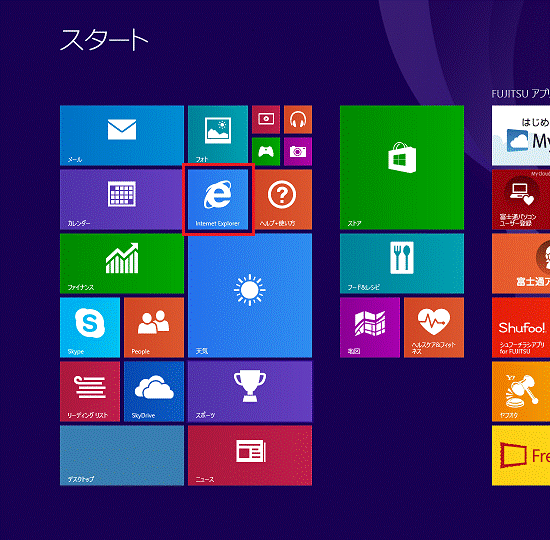This screenshot has width=550, height=540.
Task: Launch the Internet Explorer tile
Action: (218, 199)
